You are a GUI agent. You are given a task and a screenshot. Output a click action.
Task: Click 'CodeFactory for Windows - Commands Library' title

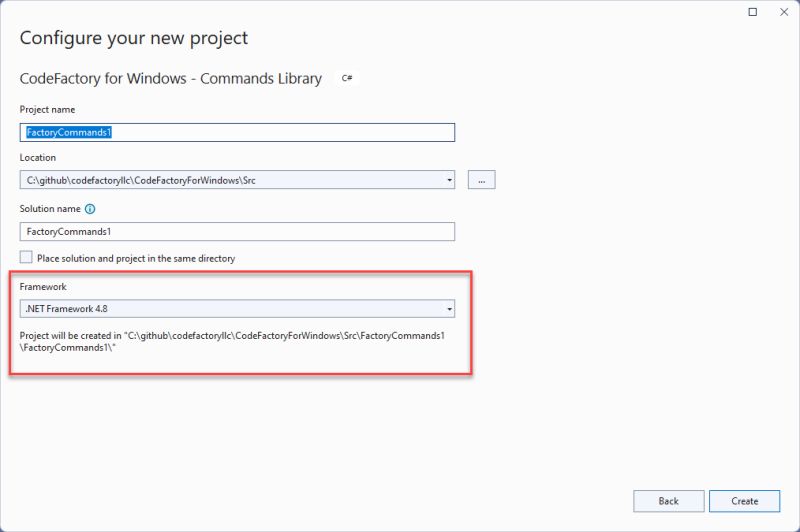pyautogui.click(x=170, y=79)
